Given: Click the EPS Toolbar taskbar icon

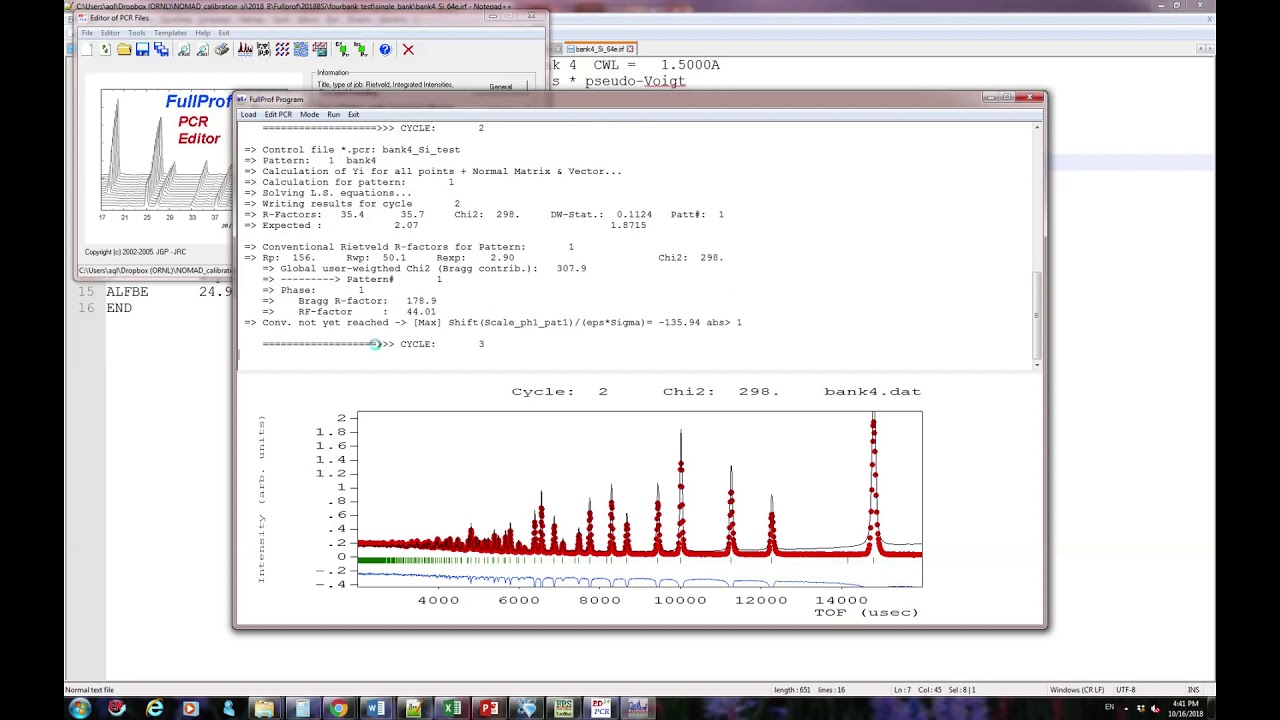Looking at the screenshot, I should tap(563, 708).
